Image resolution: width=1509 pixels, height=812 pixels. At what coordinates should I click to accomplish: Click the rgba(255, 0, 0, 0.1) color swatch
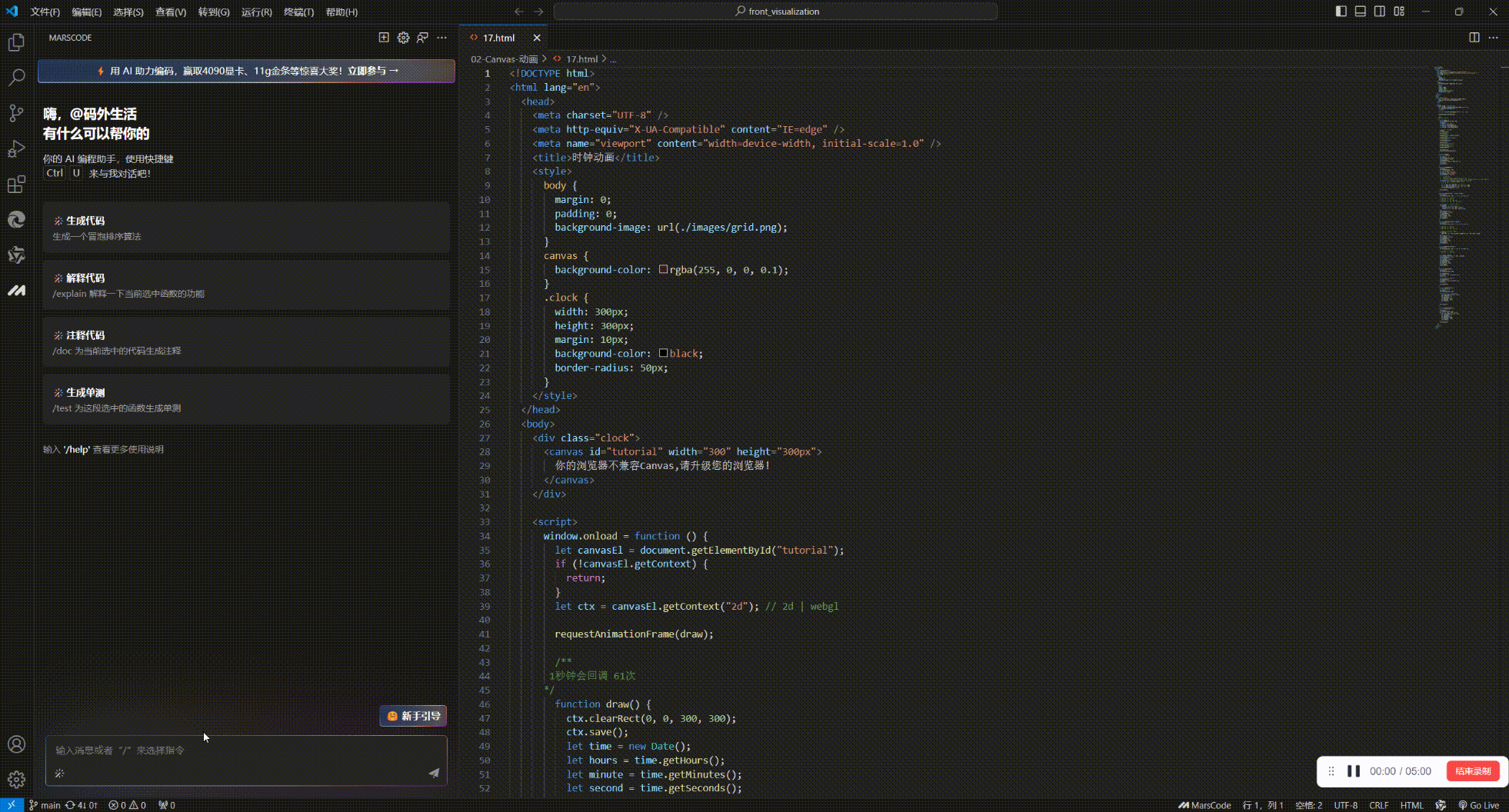(x=663, y=270)
